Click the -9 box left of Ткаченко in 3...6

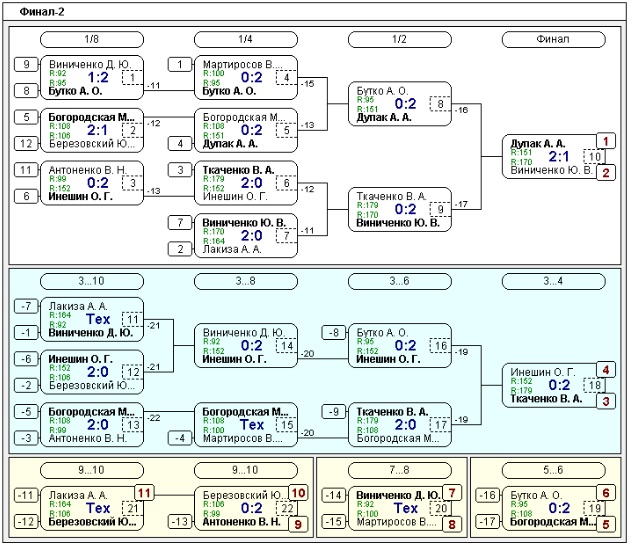[334, 412]
